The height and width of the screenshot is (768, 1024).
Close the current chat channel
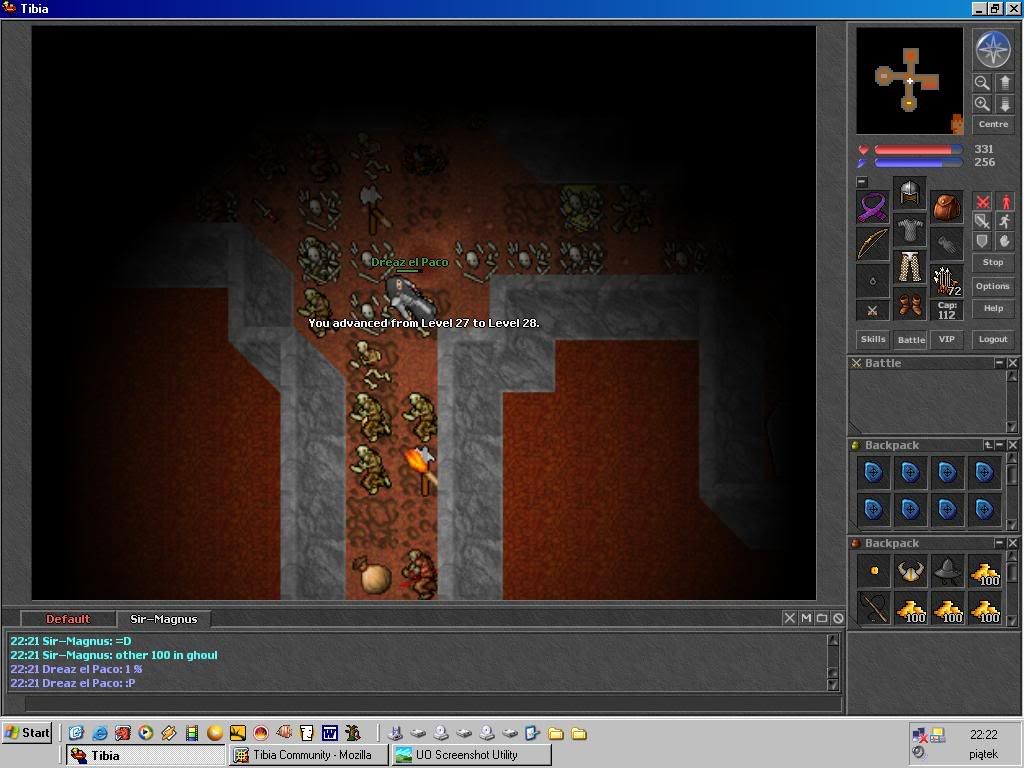point(789,618)
